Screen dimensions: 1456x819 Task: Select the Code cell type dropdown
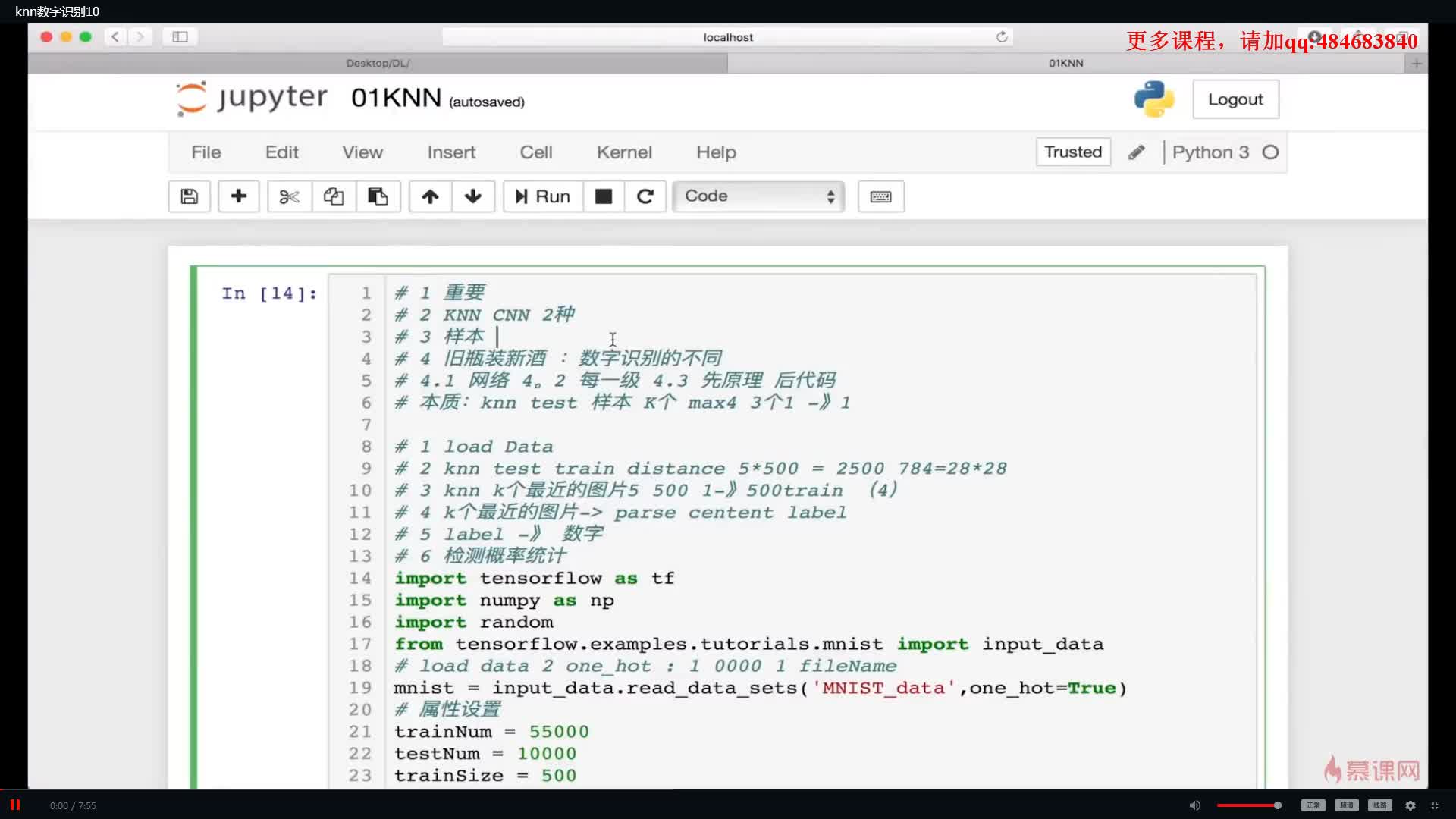pyautogui.click(x=755, y=195)
